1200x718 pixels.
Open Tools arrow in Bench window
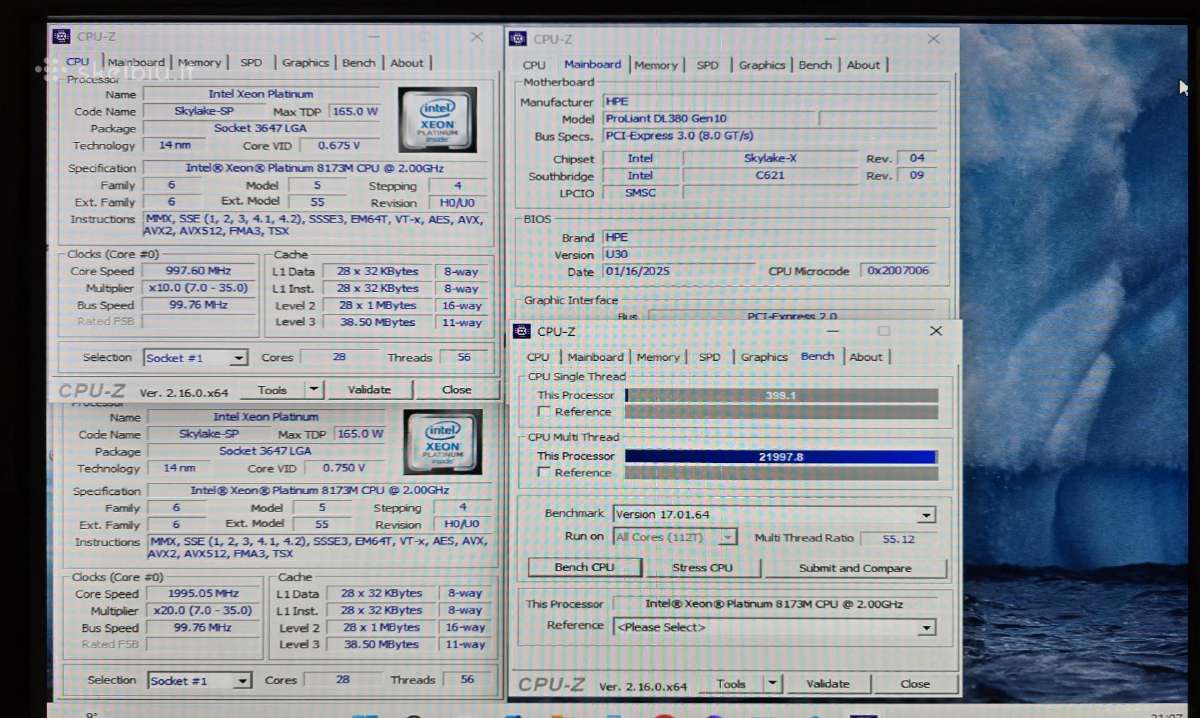point(772,684)
